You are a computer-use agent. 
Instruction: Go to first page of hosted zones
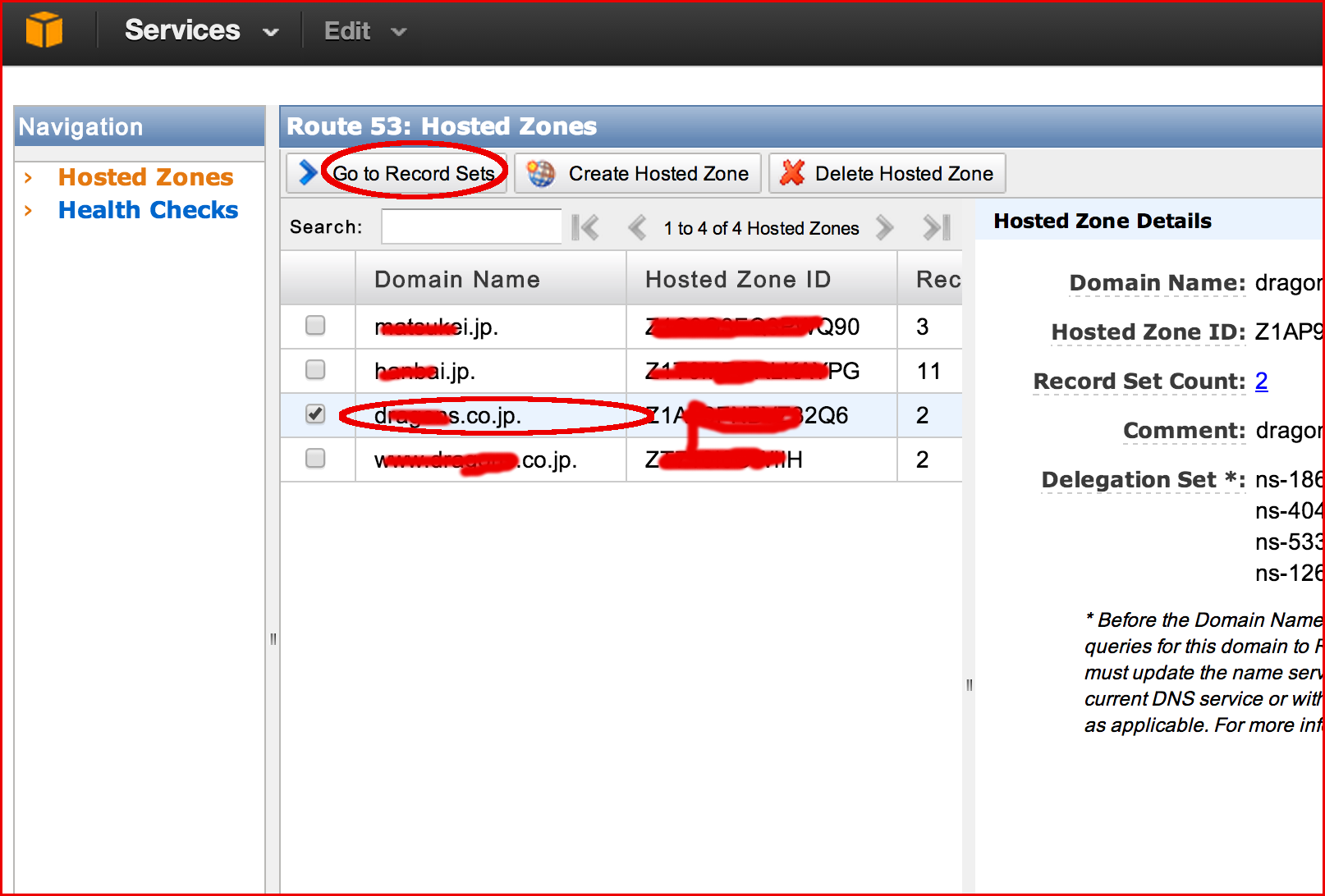coord(585,227)
